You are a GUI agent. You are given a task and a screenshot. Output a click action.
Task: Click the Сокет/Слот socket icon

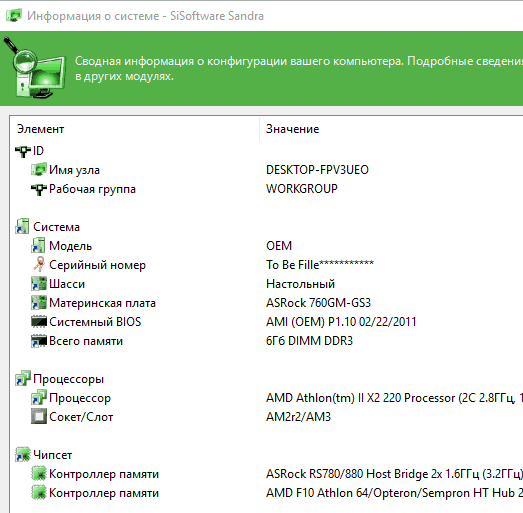[39, 416]
